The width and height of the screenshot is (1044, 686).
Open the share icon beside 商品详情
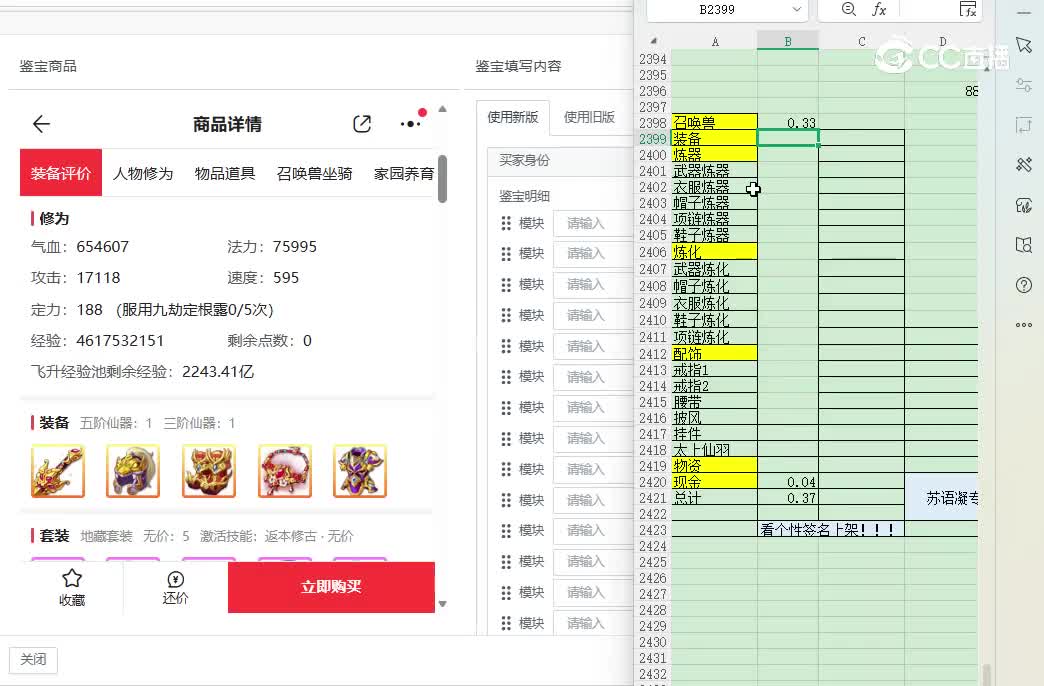(362, 124)
